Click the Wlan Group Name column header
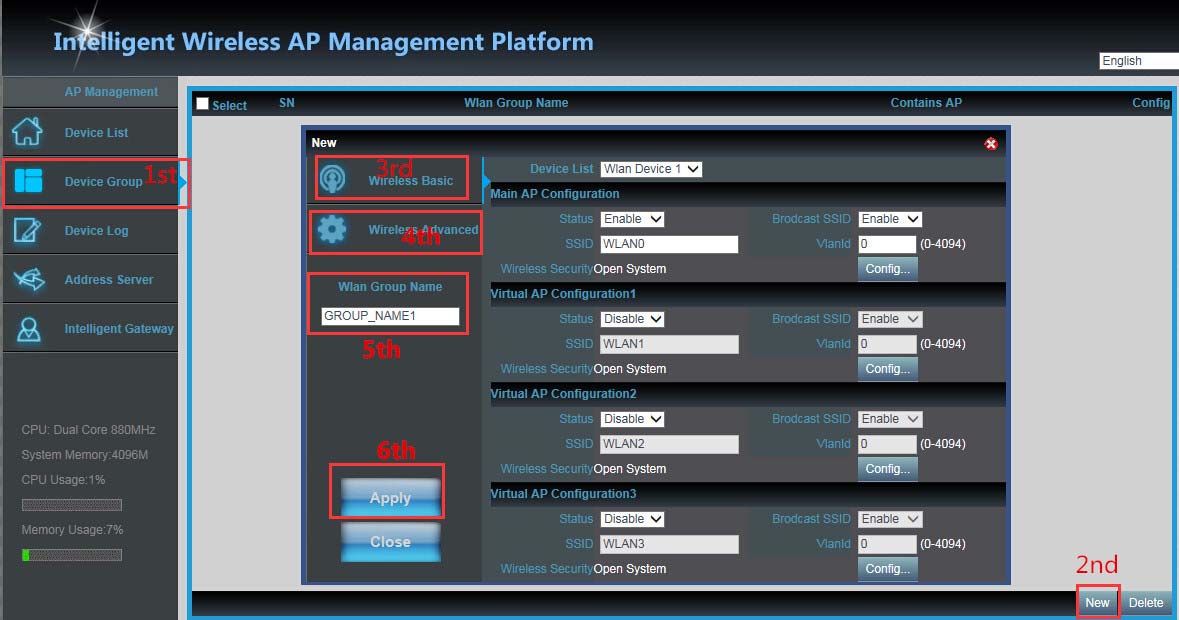The width and height of the screenshot is (1179, 620). tap(516, 103)
